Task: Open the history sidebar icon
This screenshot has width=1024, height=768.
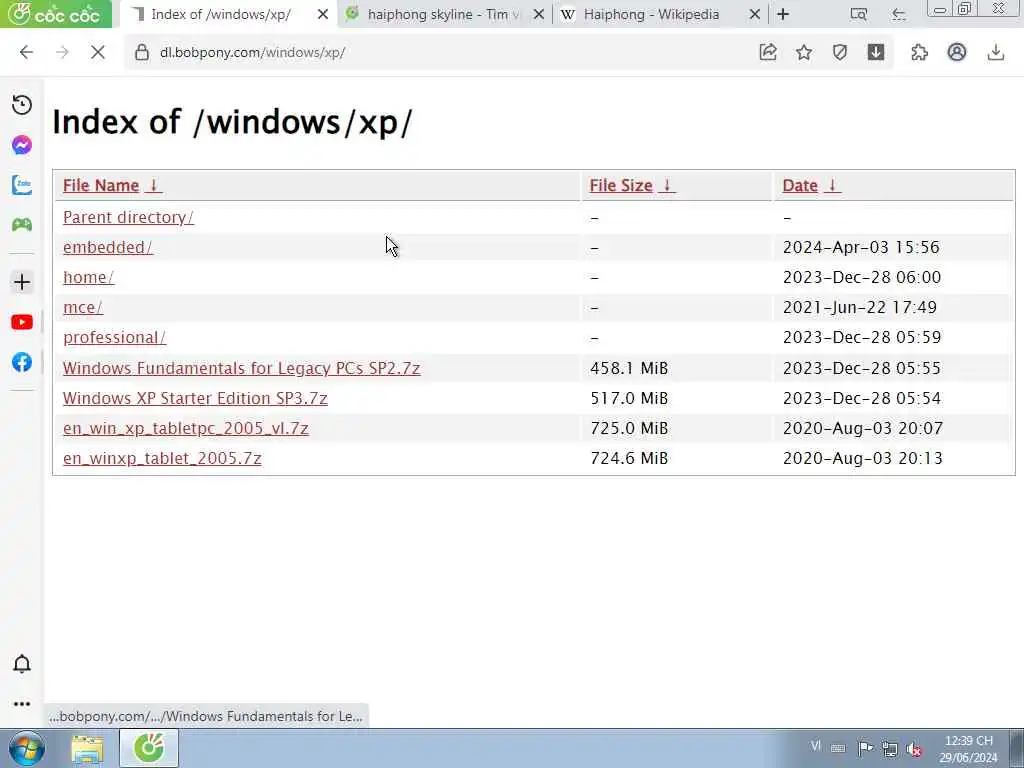Action: click(22, 105)
